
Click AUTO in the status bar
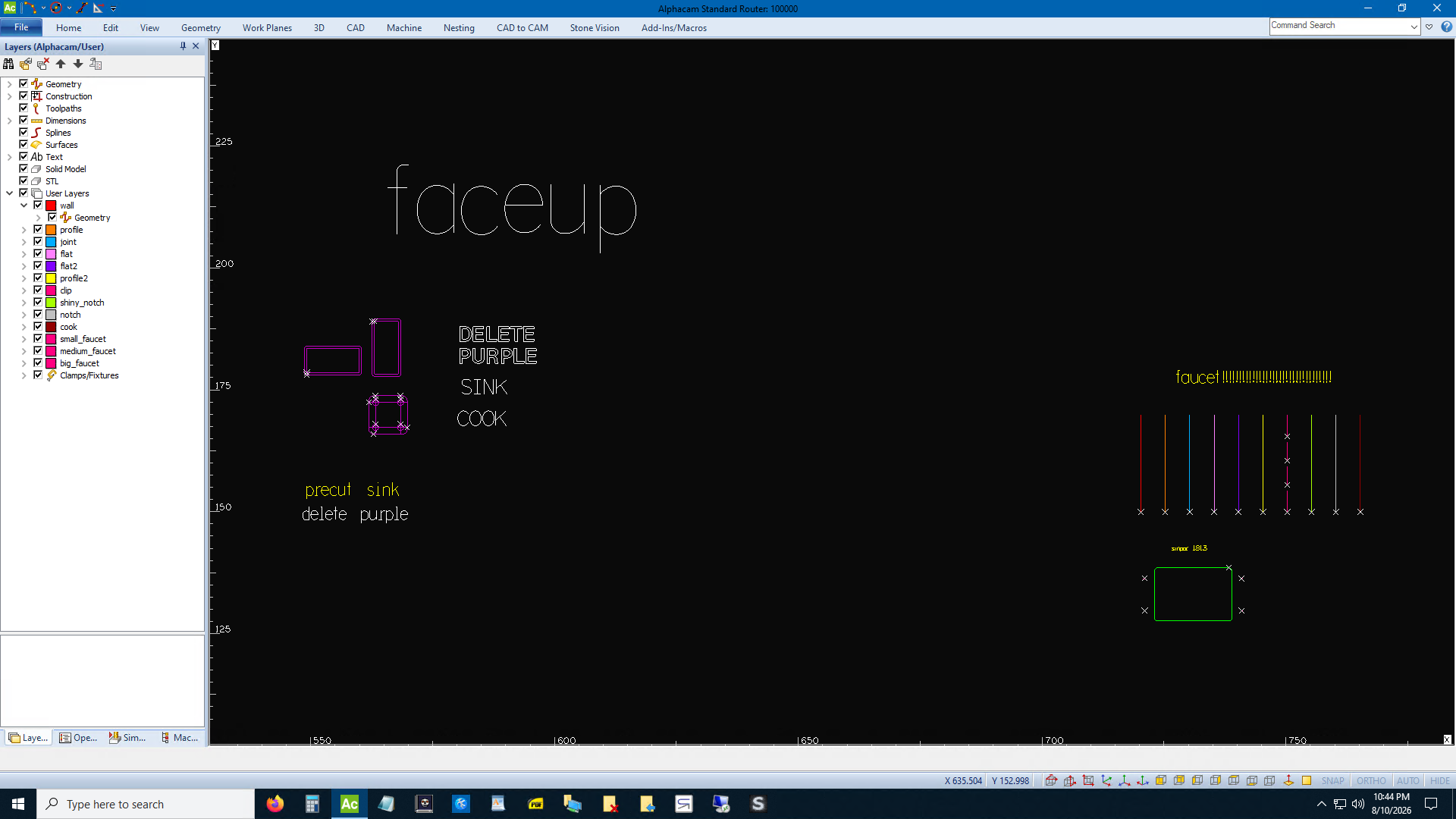tap(1407, 780)
